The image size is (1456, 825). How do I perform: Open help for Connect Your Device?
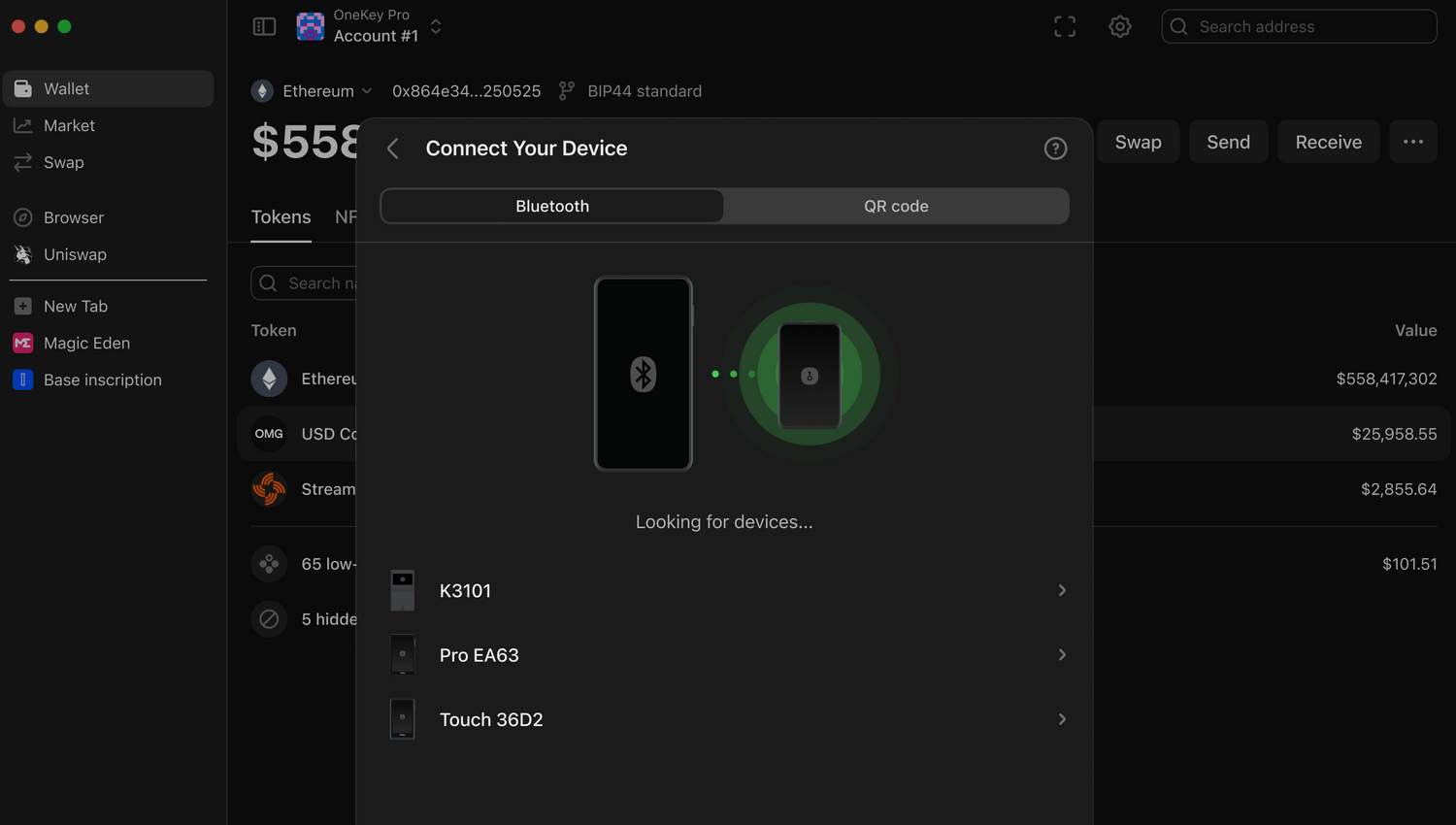(1055, 148)
